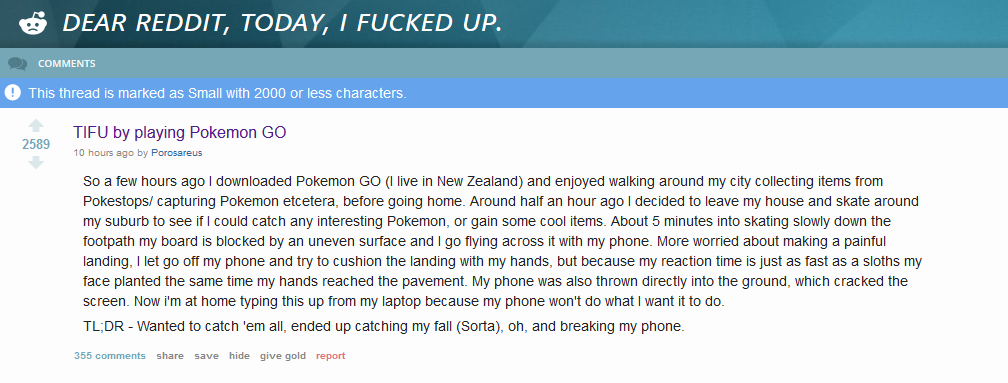Open post titled TIFU by playing Pokemon GO

pyautogui.click(x=179, y=133)
